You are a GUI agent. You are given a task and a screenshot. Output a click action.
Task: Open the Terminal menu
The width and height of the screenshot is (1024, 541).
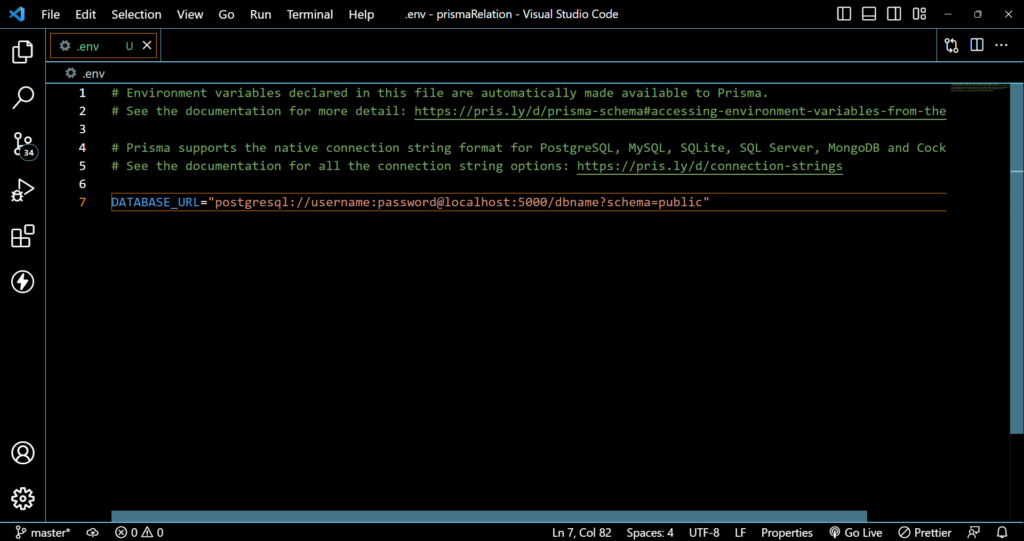pyautogui.click(x=310, y=14)
